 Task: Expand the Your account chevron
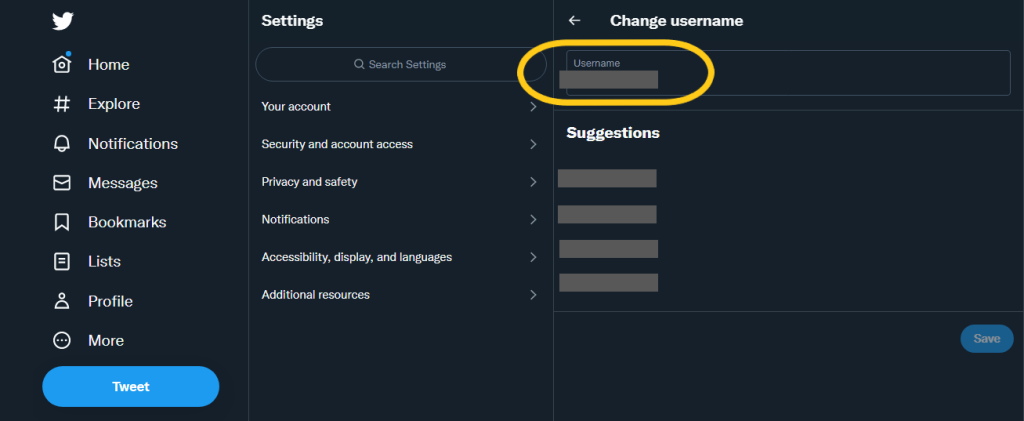pos(533,107)
